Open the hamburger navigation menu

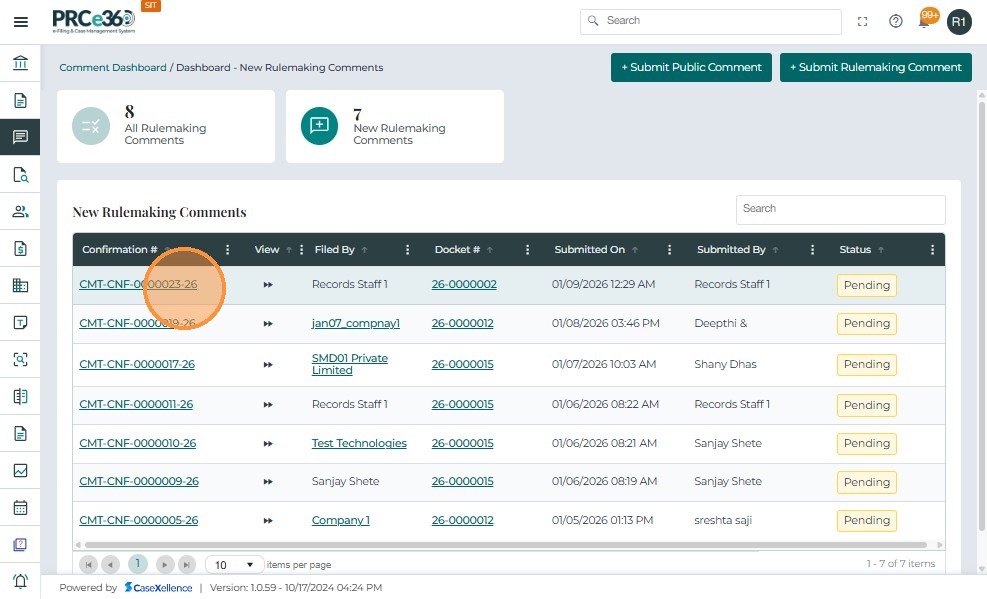click(x=20, y=22)
